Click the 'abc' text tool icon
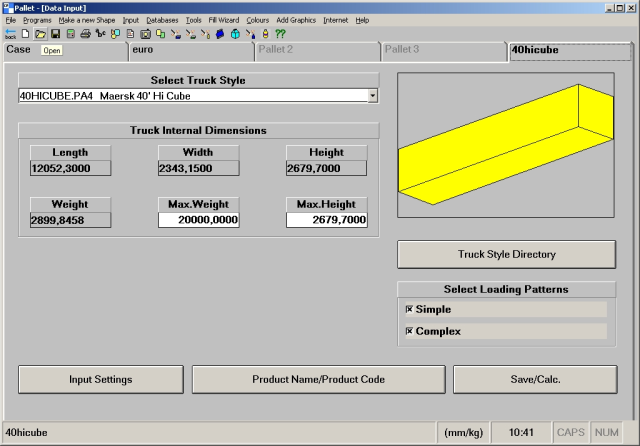This screenshot has width=640, height=446. (x=100, y=34)
